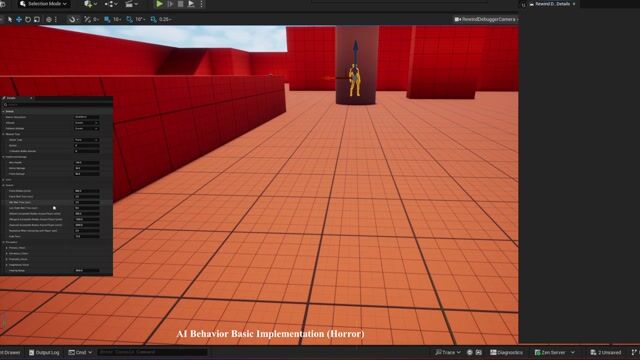Select the Scale tool
The height and width of the screenshot is (360, 640).
tap(37, 19)
